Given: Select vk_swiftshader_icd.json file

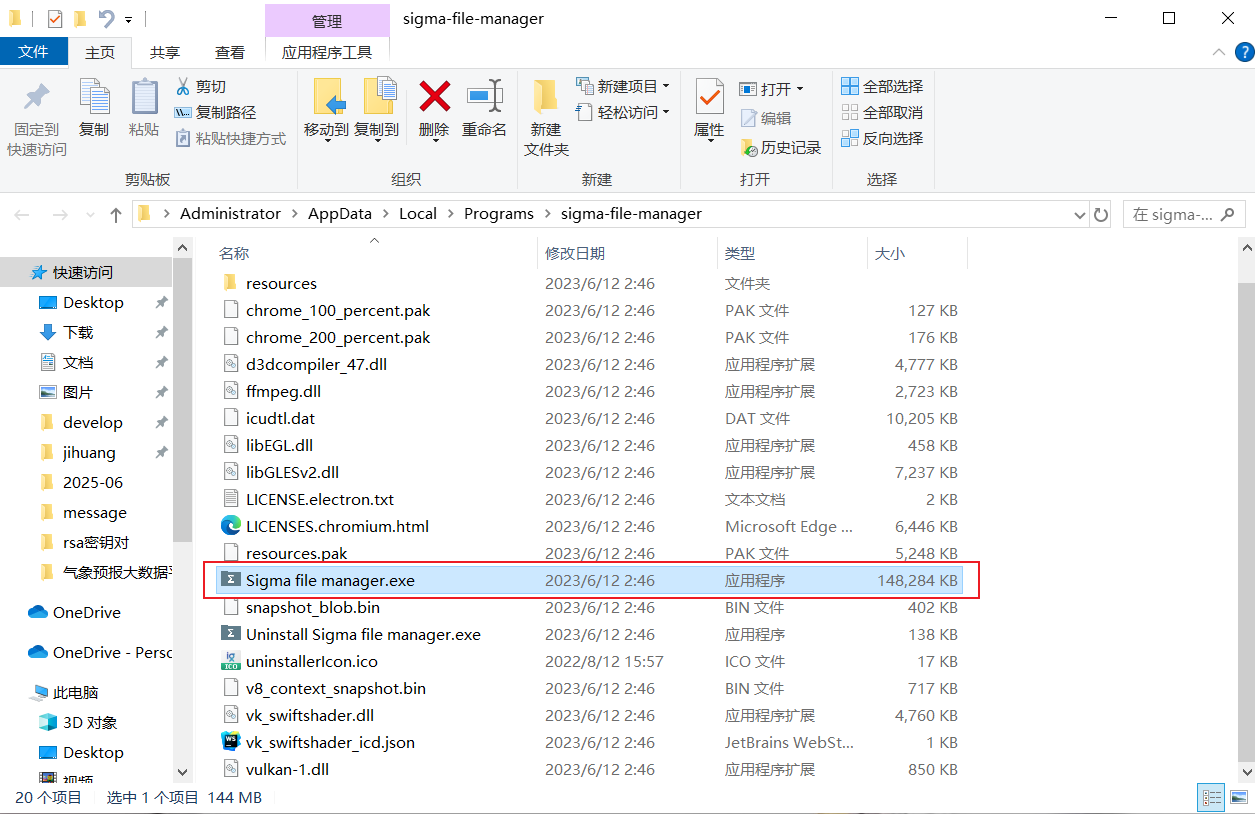Looking at the screenshot, I should (330, 743).
